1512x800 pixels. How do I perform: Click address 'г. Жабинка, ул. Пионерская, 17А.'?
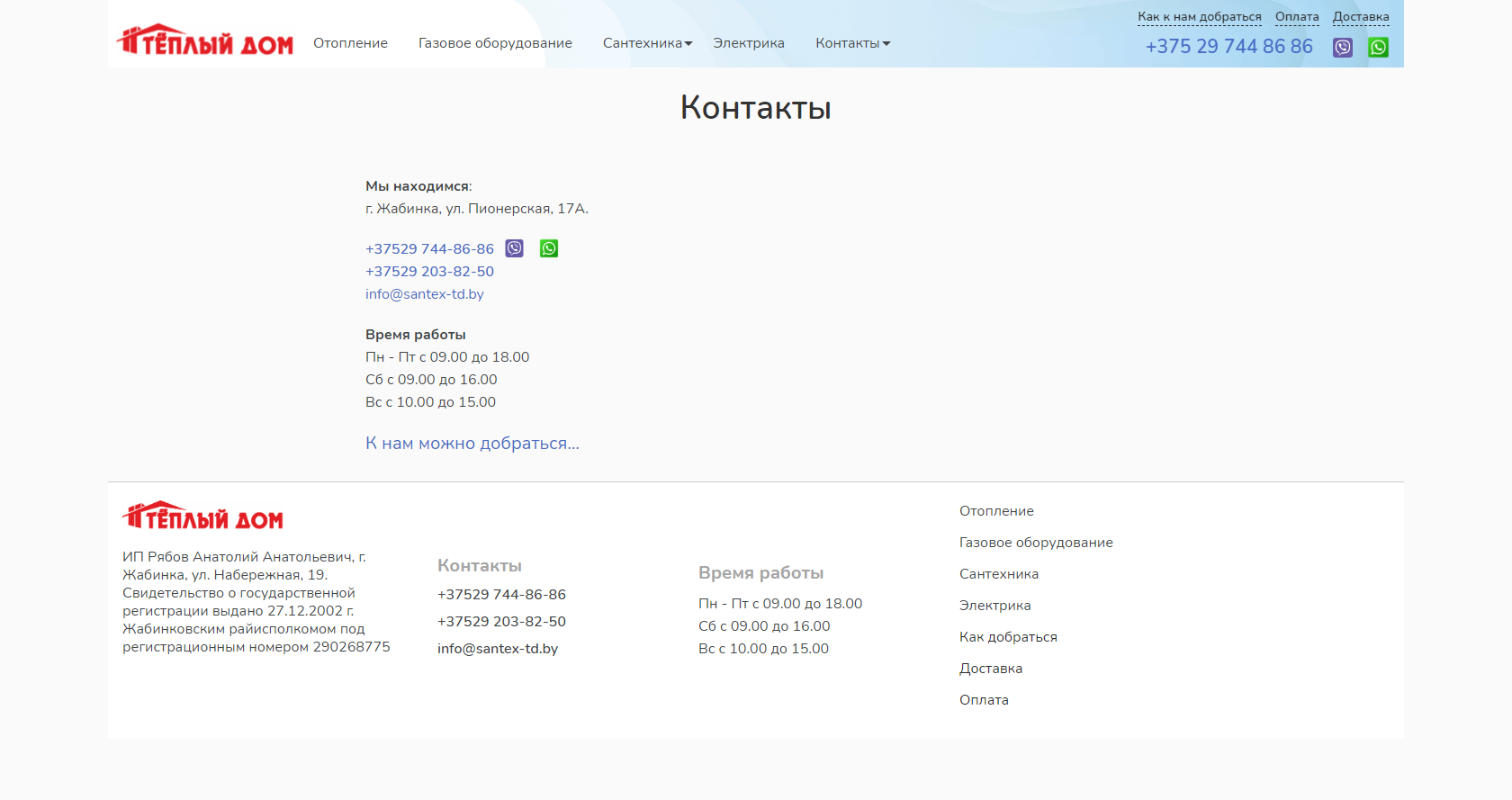click(477, 209)
